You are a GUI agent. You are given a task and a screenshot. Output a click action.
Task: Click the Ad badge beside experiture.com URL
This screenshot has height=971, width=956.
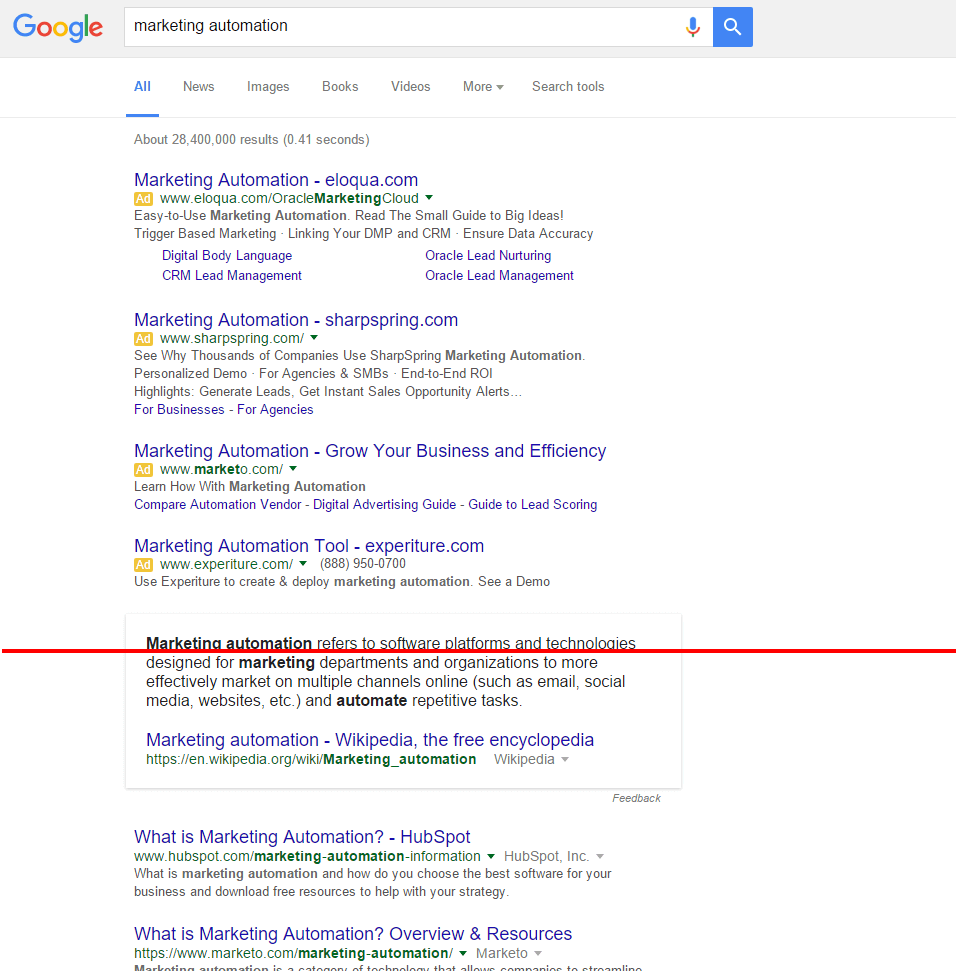tap(143, 565)
